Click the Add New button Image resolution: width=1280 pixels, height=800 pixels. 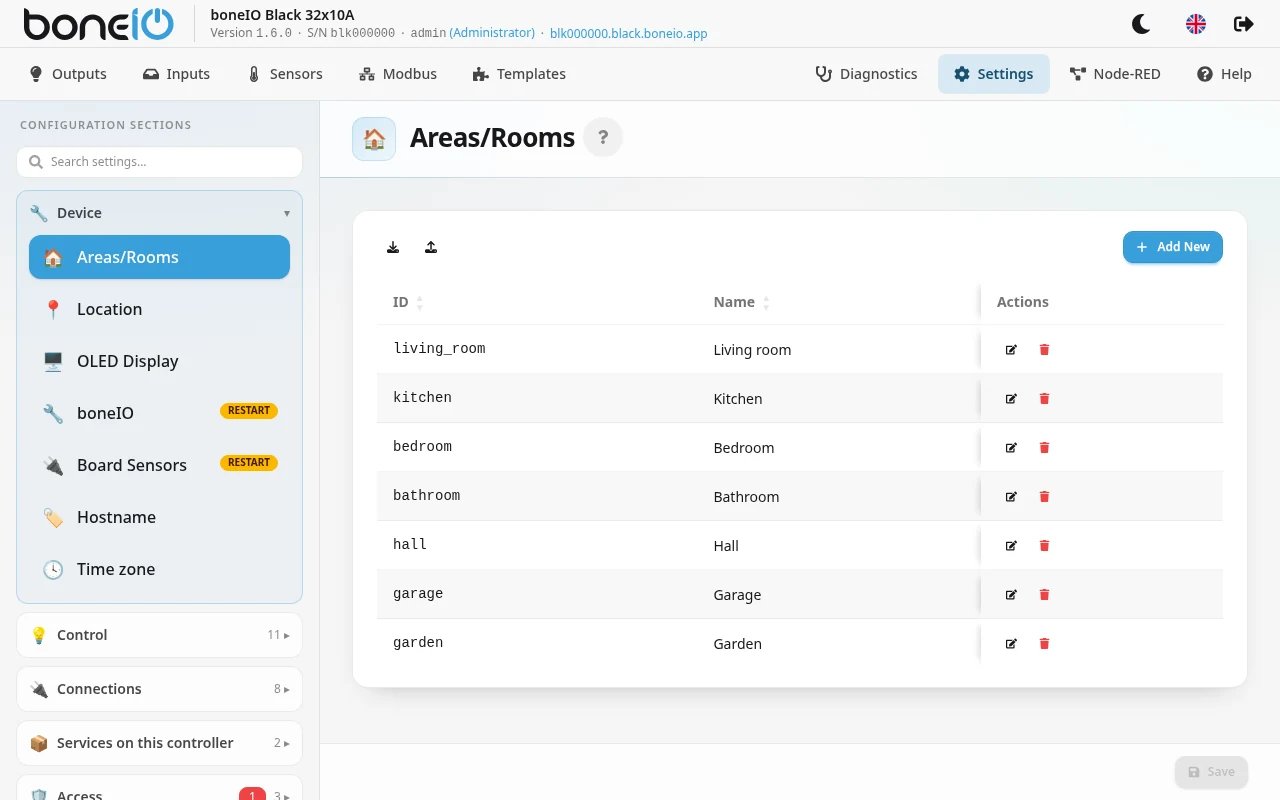[1173, 247]
